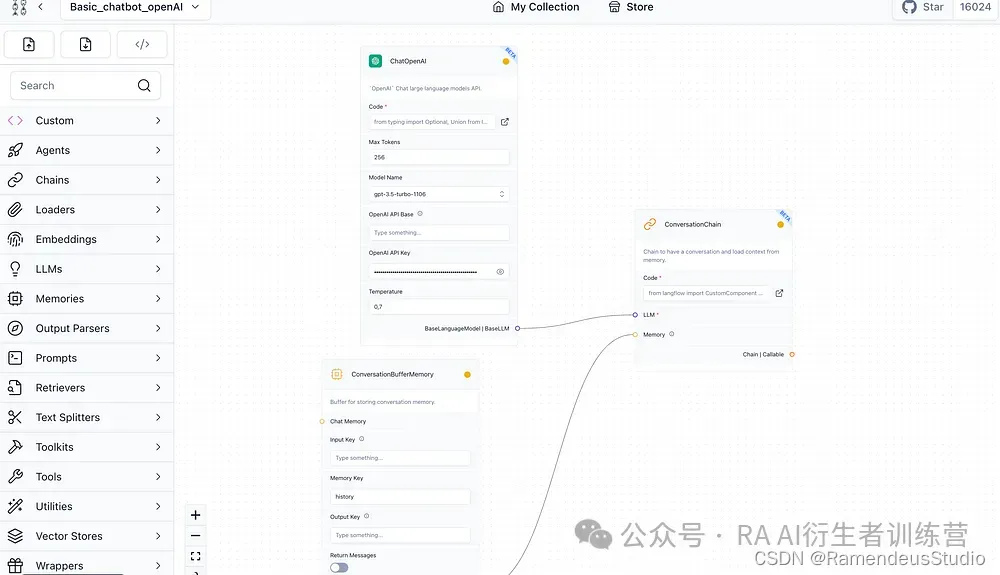Click the Memories chip icon

(15, 298)
